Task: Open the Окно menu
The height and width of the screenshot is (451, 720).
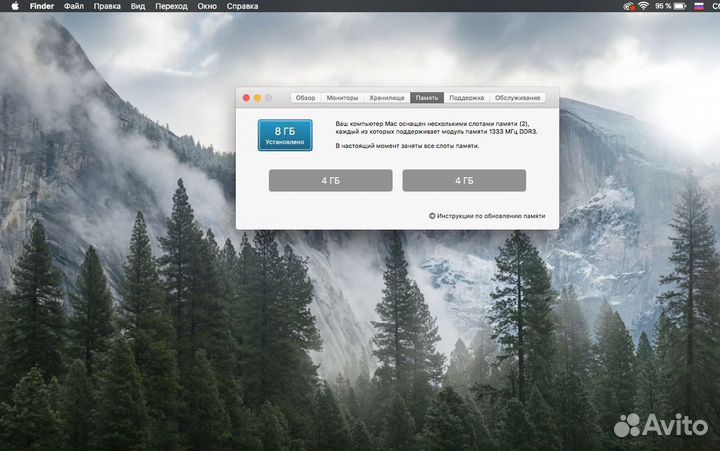Action: [207, 6]
